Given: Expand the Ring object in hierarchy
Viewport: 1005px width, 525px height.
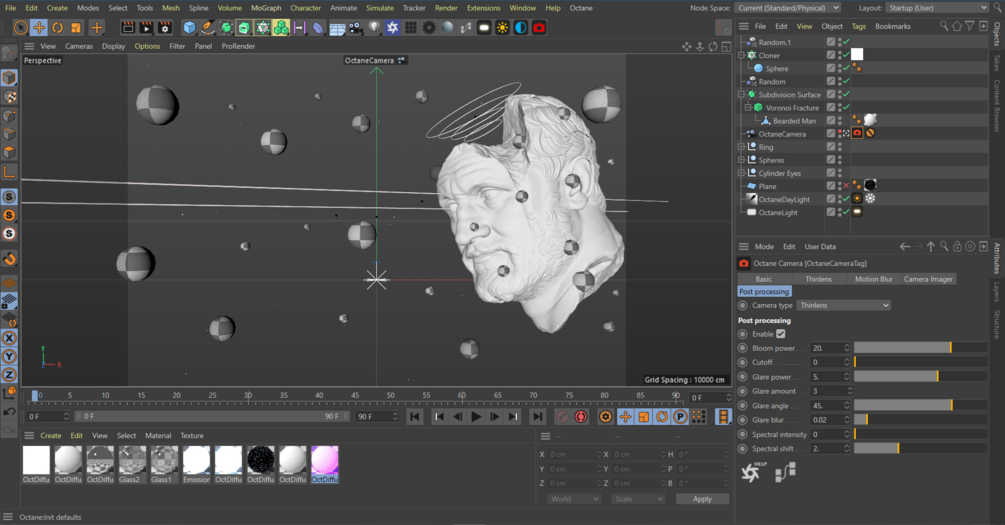Looking at the screenshot, I should tap(741, 147).
